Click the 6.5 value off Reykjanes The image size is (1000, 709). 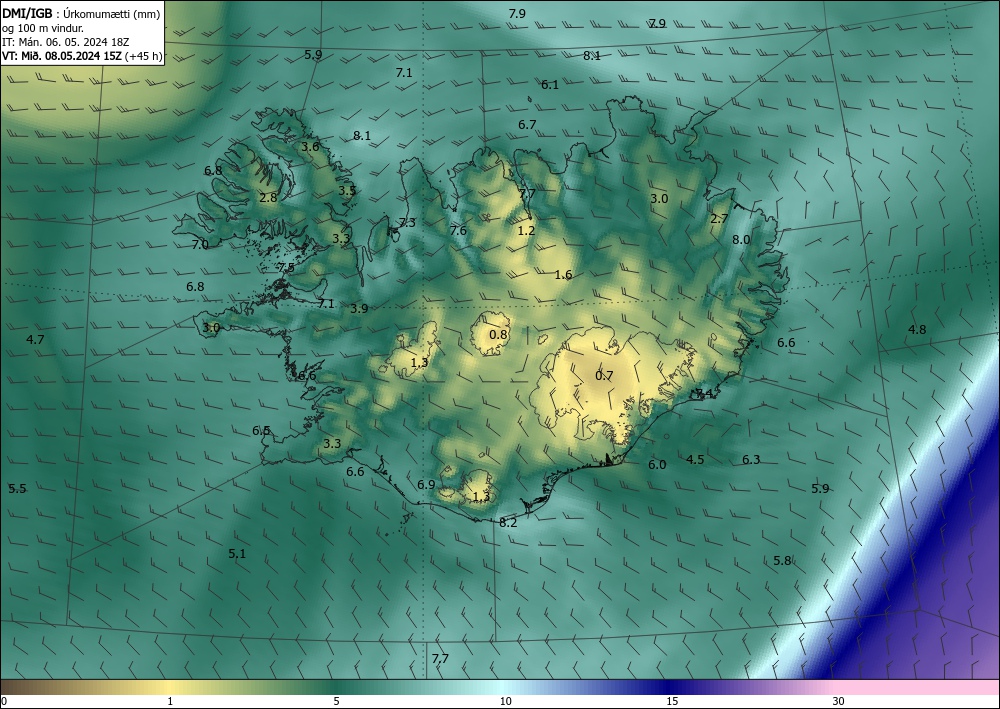(x=261, y=430)
